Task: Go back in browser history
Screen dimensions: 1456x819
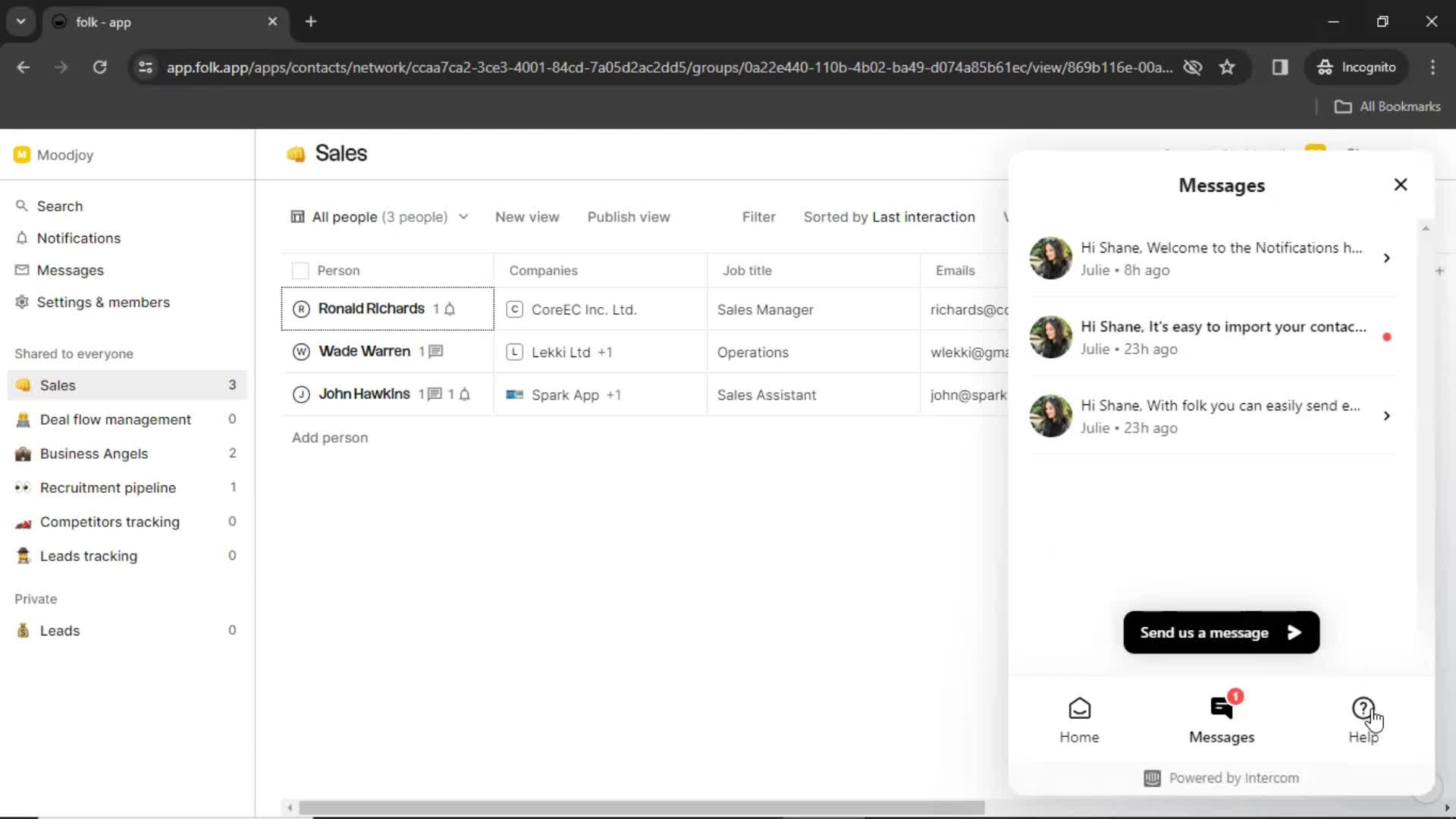Action: 24,67
